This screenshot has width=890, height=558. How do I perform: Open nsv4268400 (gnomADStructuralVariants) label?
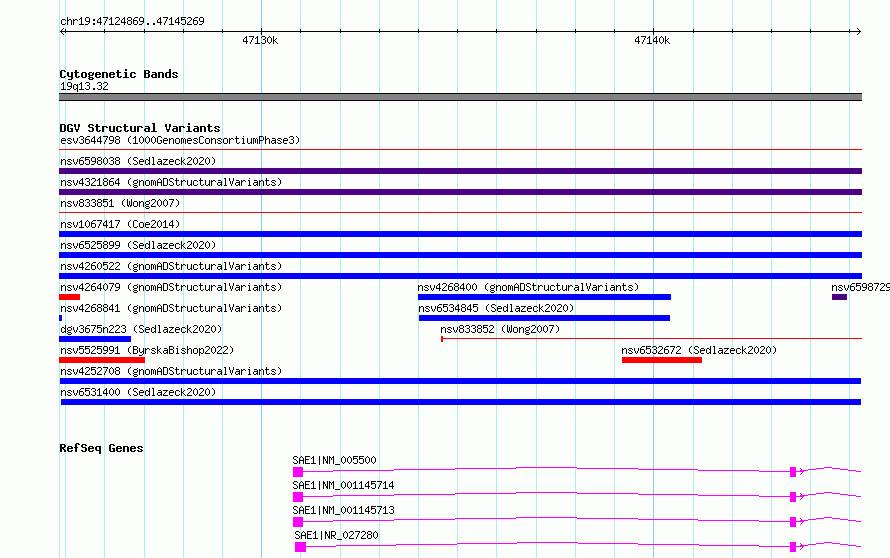528,287
